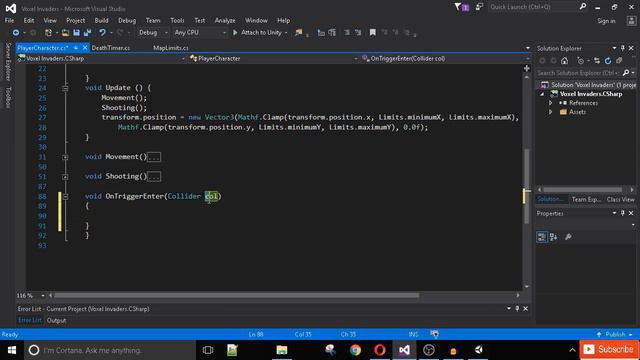The width and height of the screenshot is (640, 360).
Task: Open the Tools menu
Action: [x=177, y=20]
